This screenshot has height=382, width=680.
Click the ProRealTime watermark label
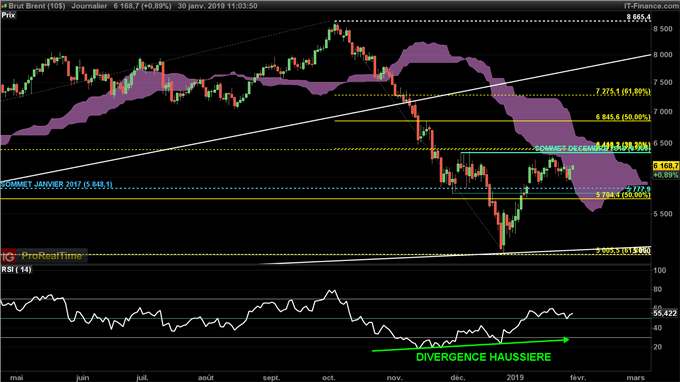52,256
